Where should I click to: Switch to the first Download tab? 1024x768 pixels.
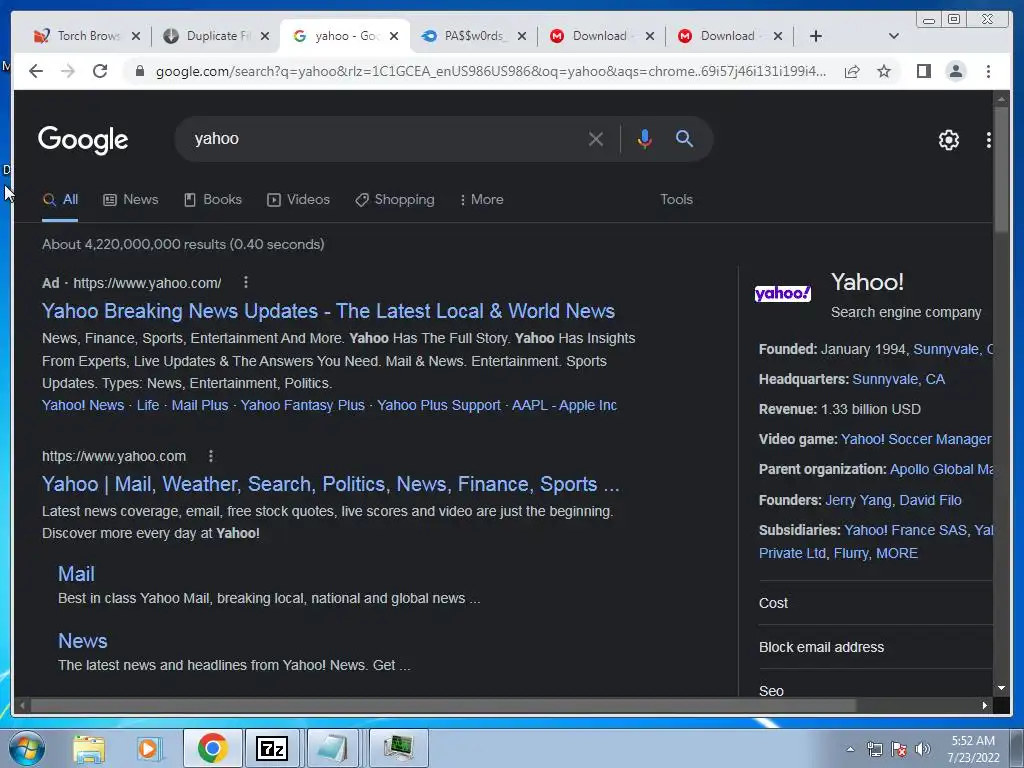click(599, 36)
